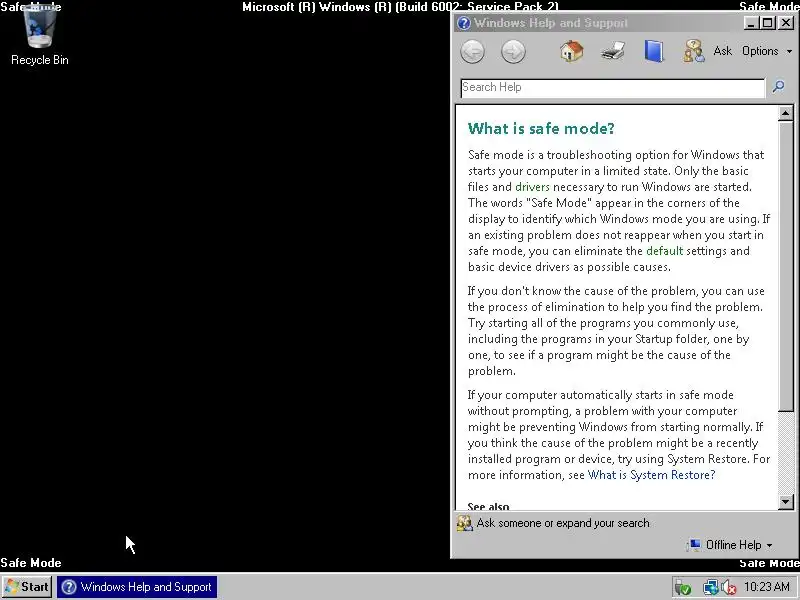
Task: Maximize the Help and Support window
Action: (x=767, y=23)
